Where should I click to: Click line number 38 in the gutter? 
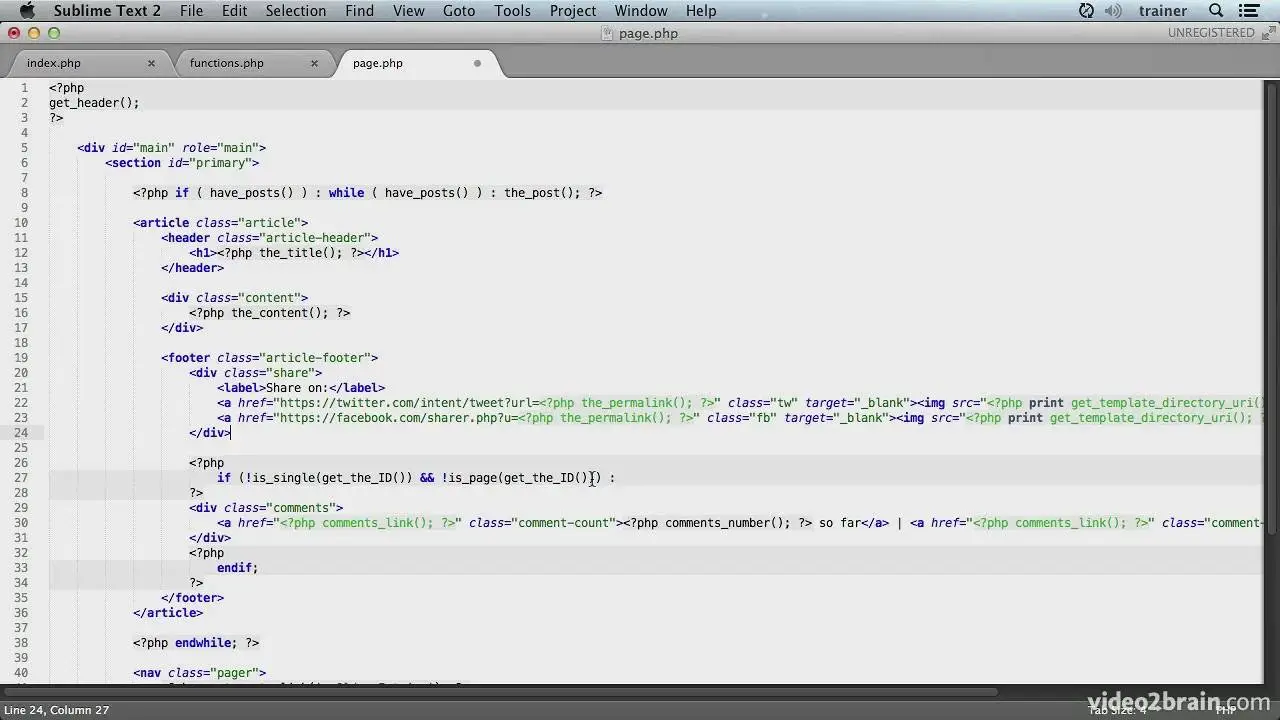point(21,643)
